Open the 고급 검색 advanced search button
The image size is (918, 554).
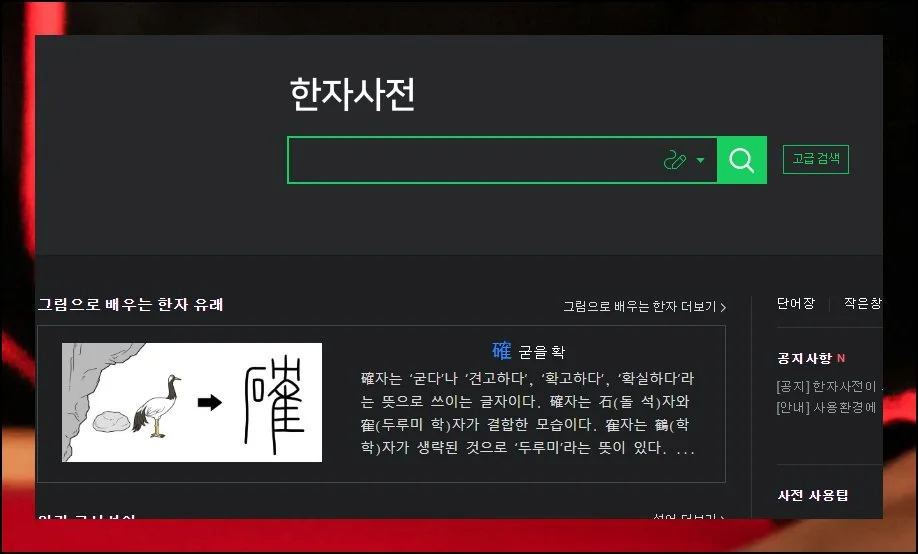(816, 159)
